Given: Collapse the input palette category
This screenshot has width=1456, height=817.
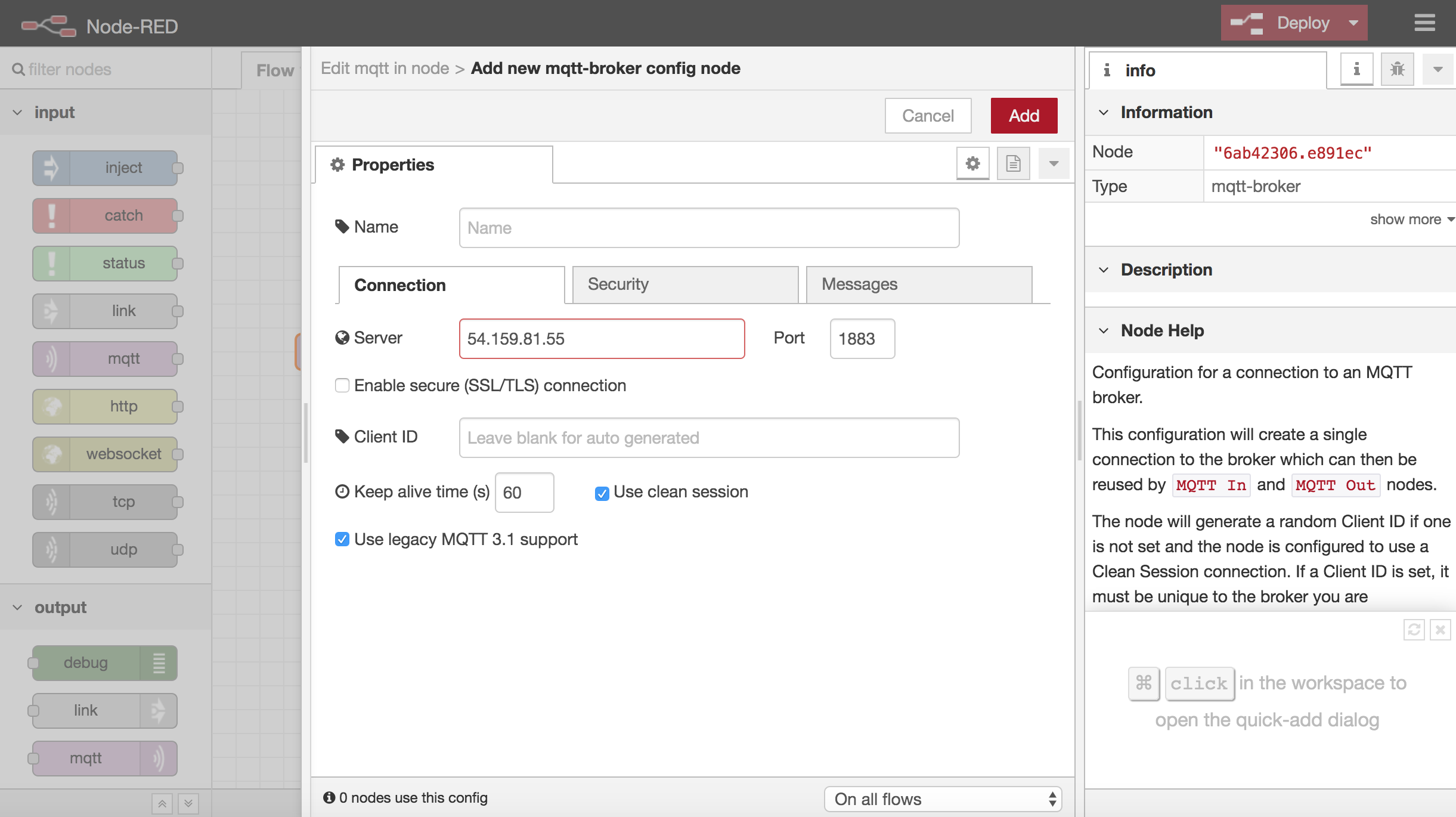Looking at the screenshot, I should 18,112.
